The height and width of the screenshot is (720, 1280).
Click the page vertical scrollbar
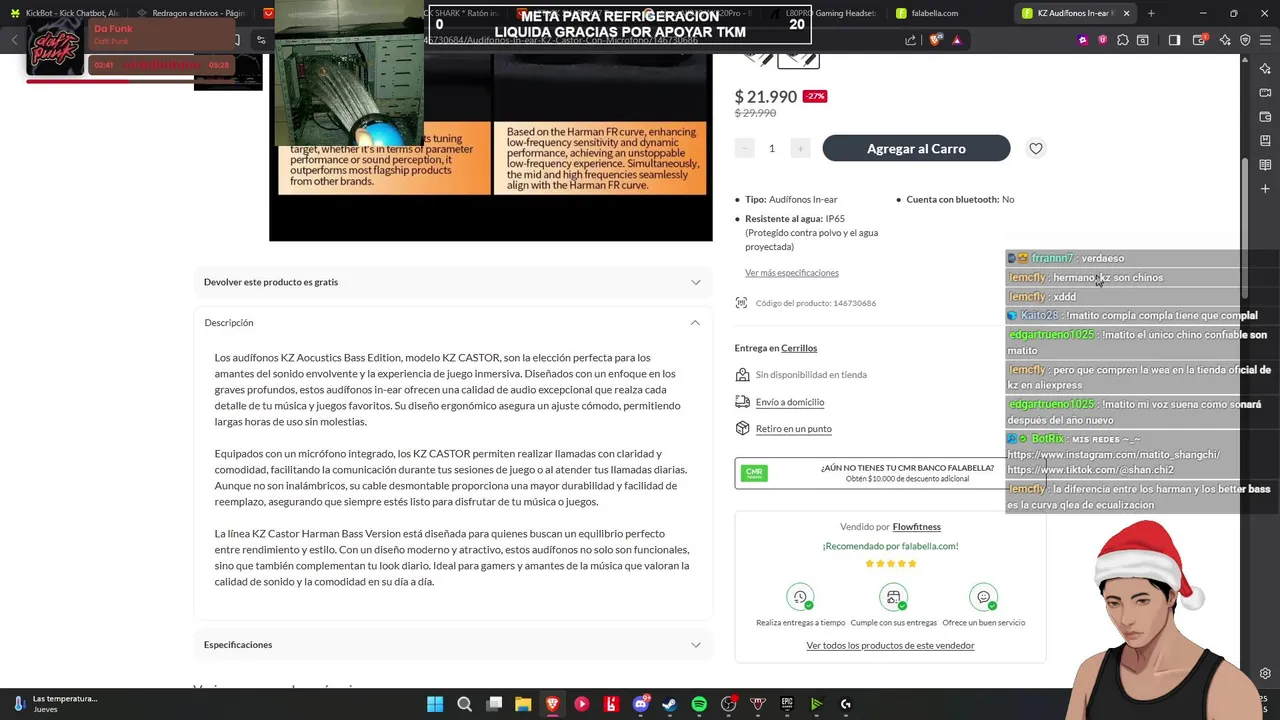[x=1245, y=228]
